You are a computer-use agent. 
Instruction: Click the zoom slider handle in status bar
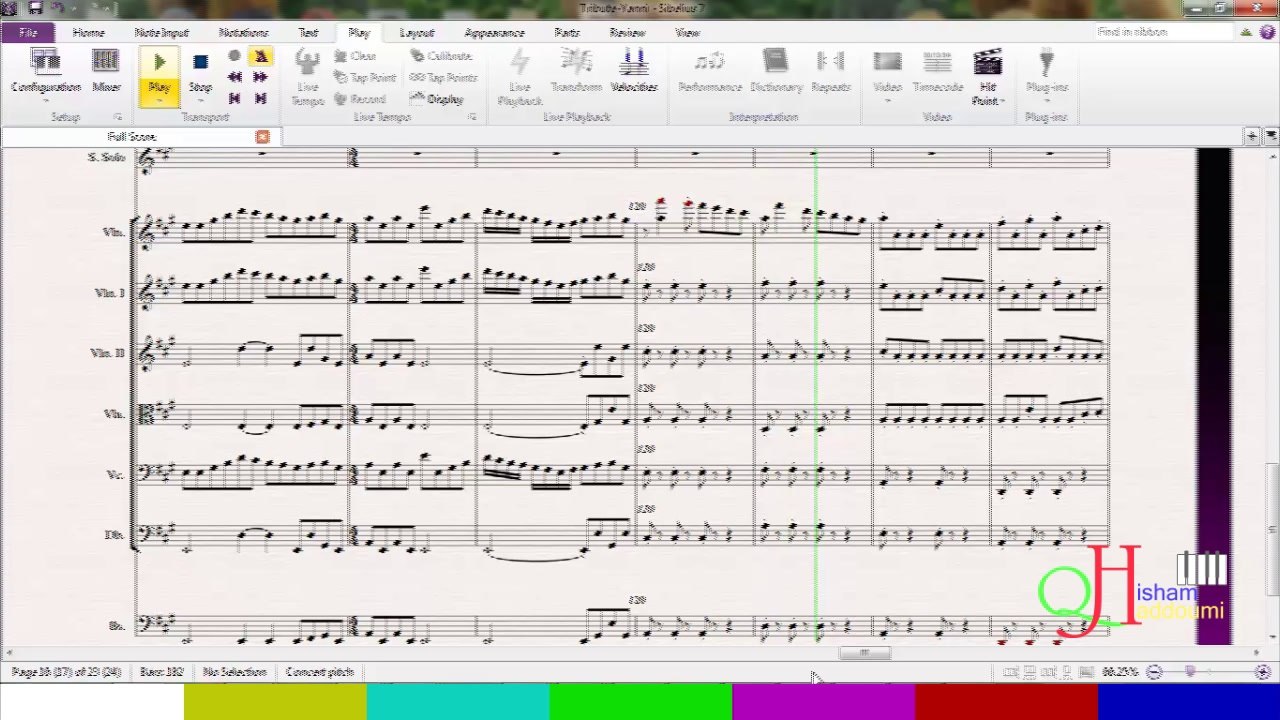pyautogui.click(x=1190, y=672)
